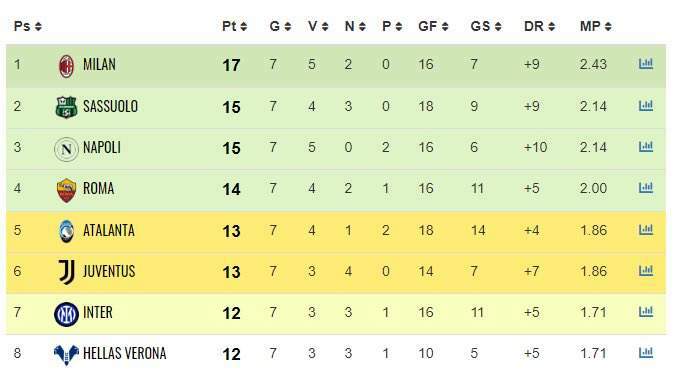Sort the table by DR column
Screen dimensions: 678x376
(x=539, y=26)
